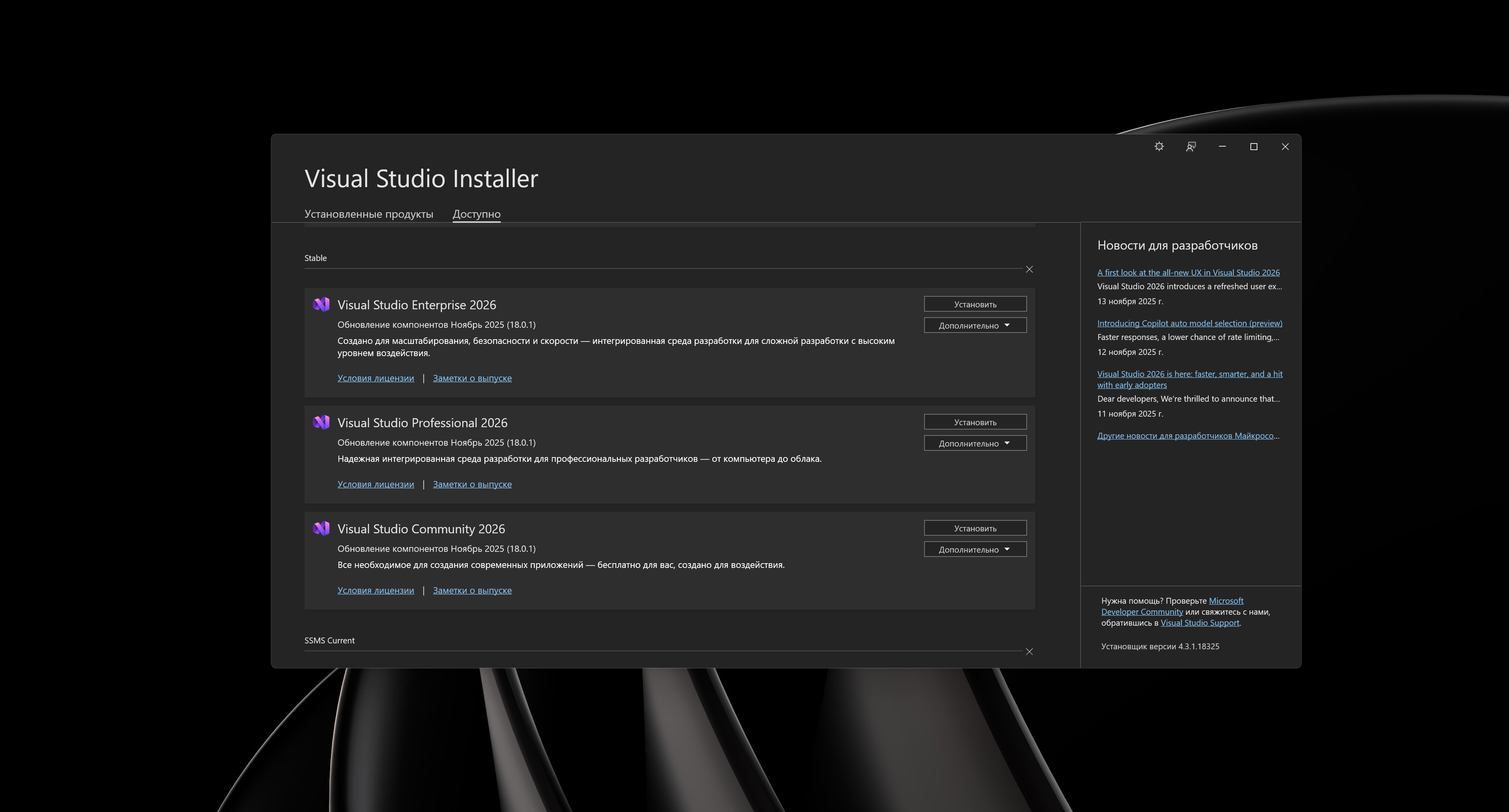Viewport: 1509px width, 812px height.
Task: Click Установить for Visual Studio Professional 2026
Action: tap(975, 422)
